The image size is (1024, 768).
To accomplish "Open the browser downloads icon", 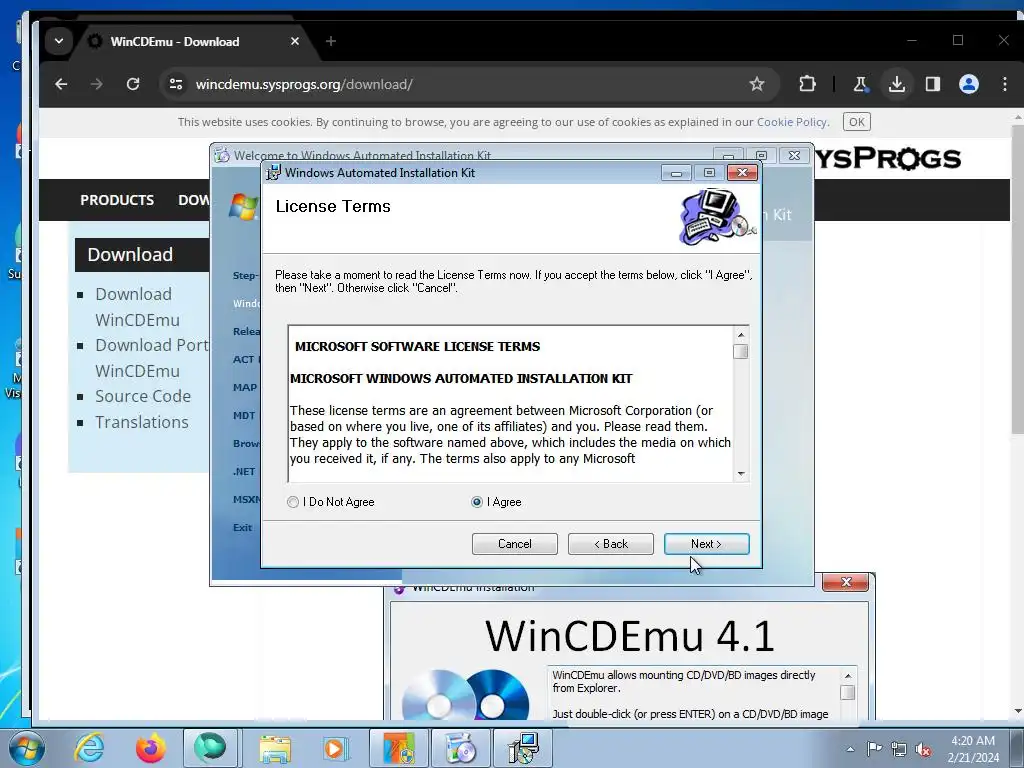I will point(897,84).
